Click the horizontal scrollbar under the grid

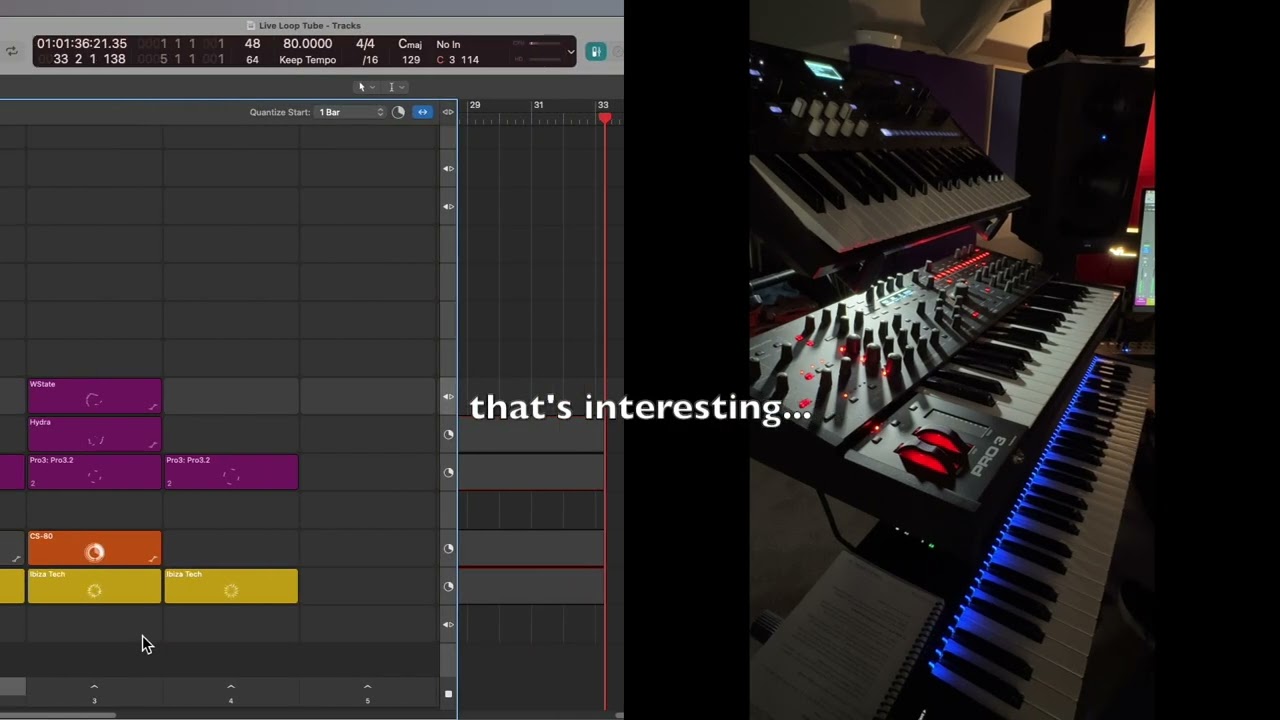tap(58, 715)
